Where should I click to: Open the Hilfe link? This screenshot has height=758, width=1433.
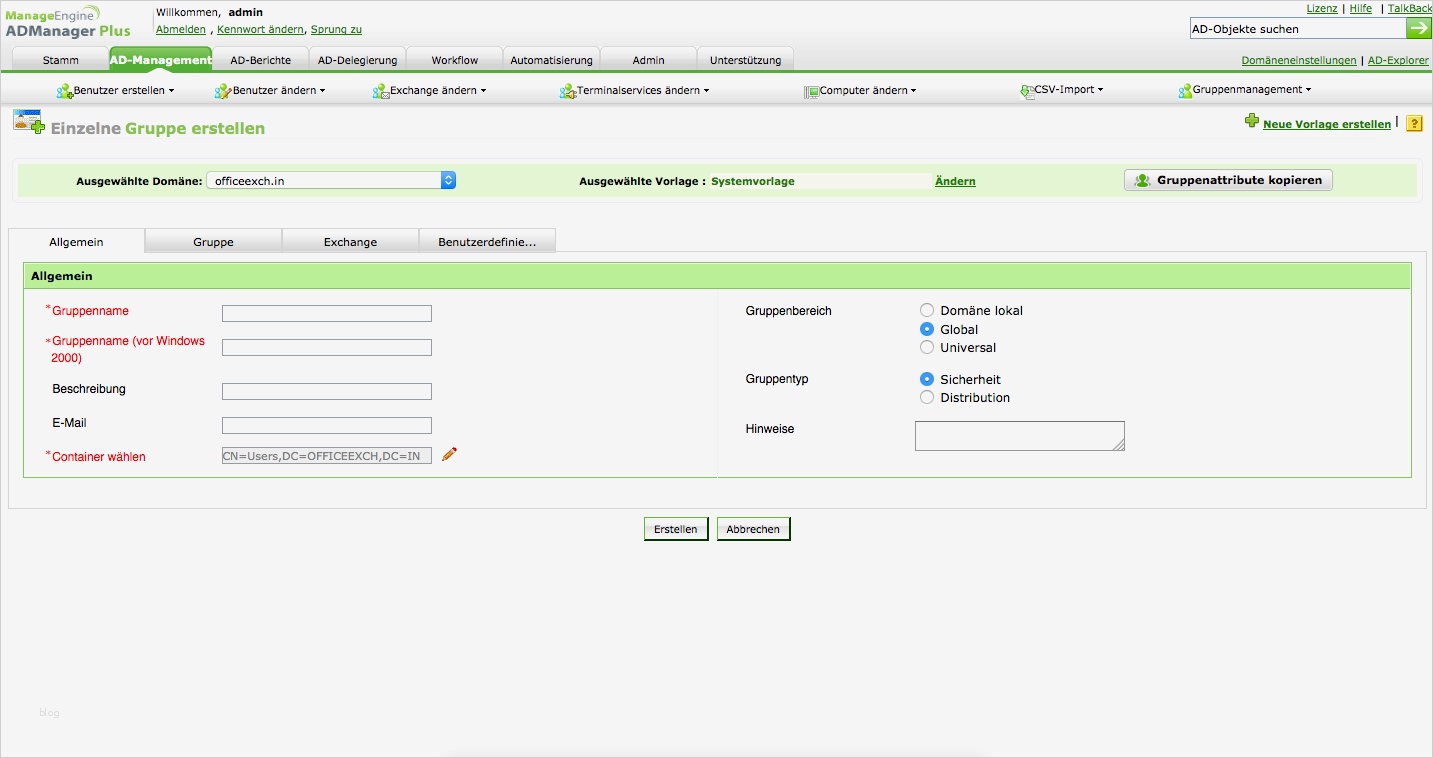click(x=1361, y=8)
